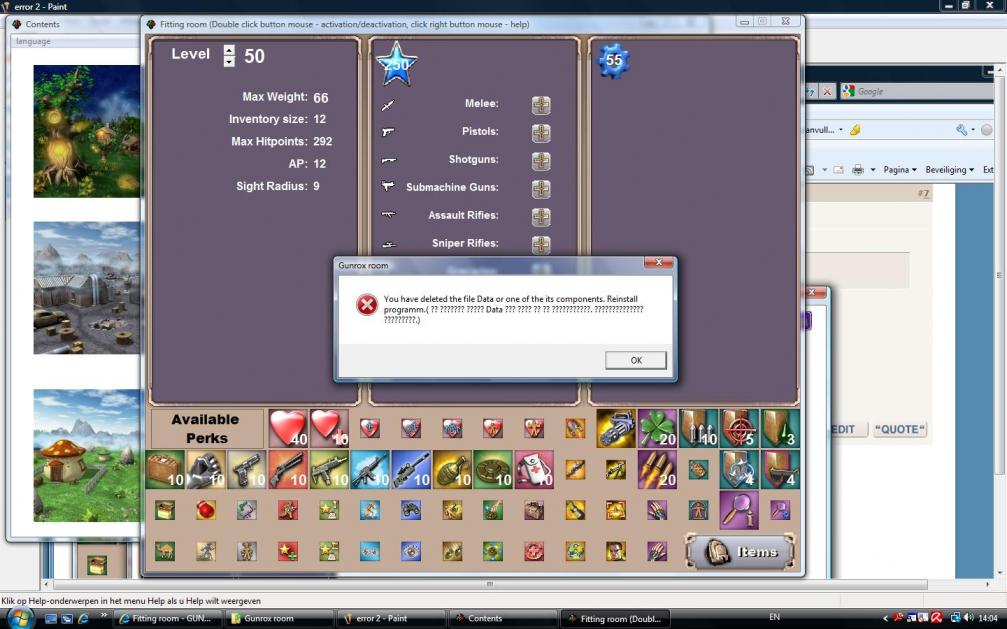Viewport: 1007px width, 629px height.
Task: Select the four-leaf clover perk
Action: click(657, 428)
